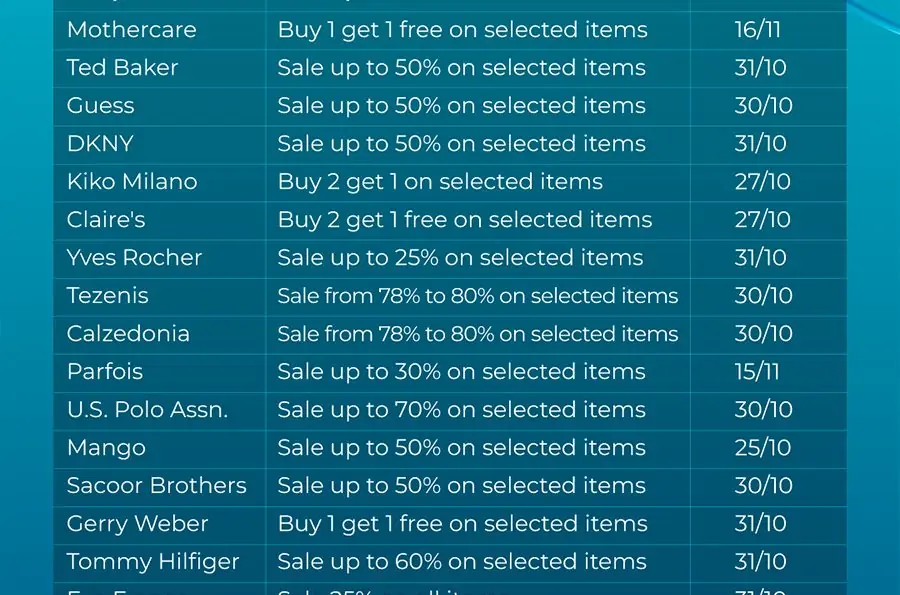Viewport: 900px width, 595px height.
Task: Select Ted Baker's 50% sale offer text
Action: (x=461, y=68)
